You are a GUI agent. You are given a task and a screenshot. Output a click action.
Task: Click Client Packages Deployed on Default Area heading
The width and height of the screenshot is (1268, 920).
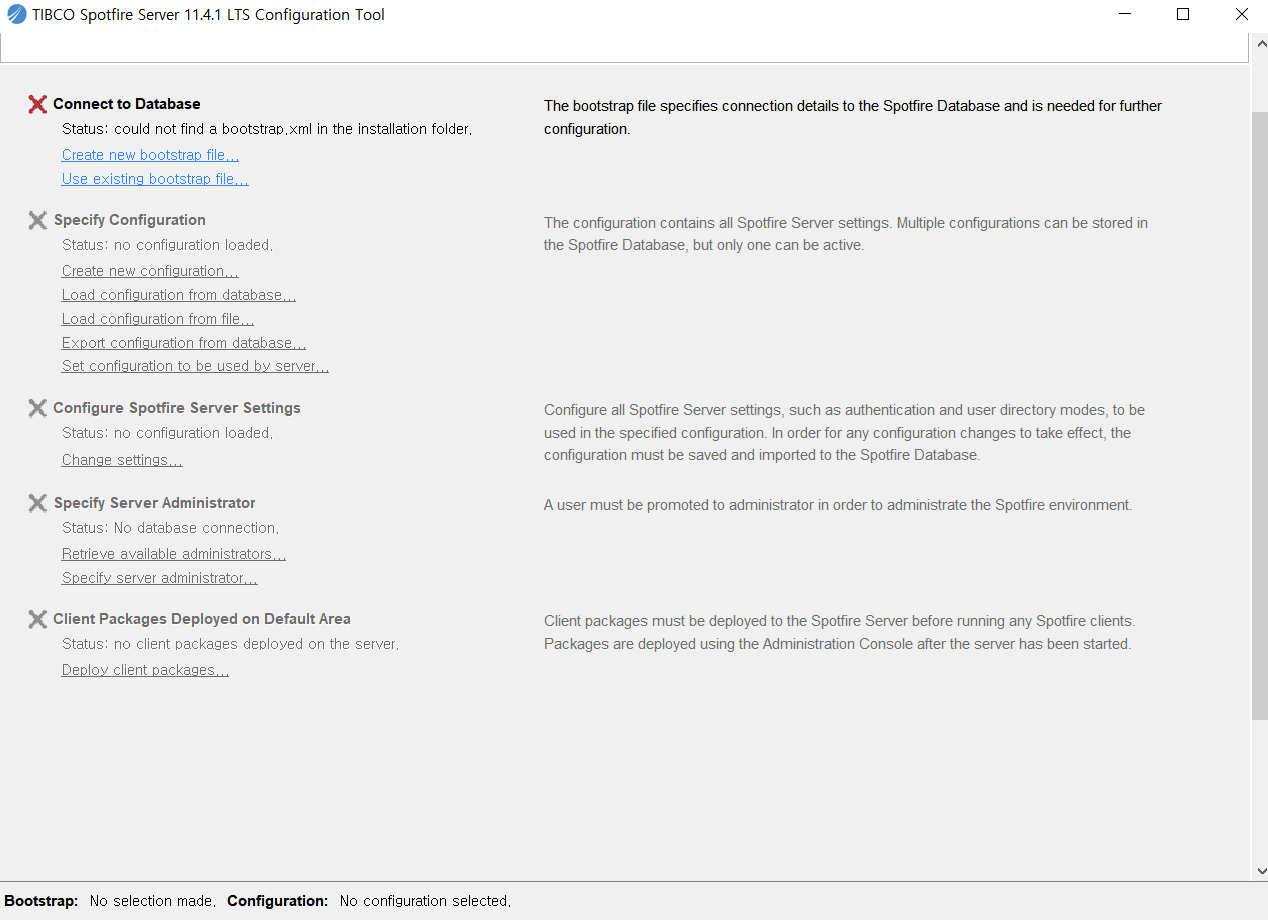[202, 619]
